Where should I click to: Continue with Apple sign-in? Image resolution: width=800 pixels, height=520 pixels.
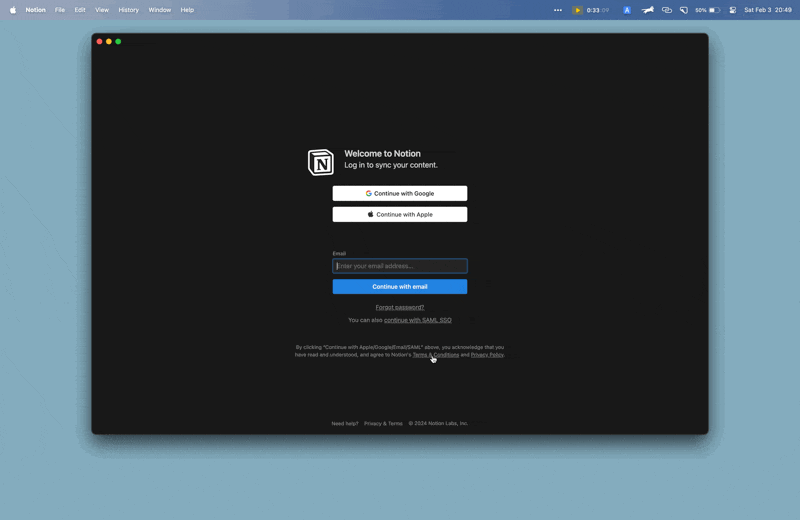(399, 214)
